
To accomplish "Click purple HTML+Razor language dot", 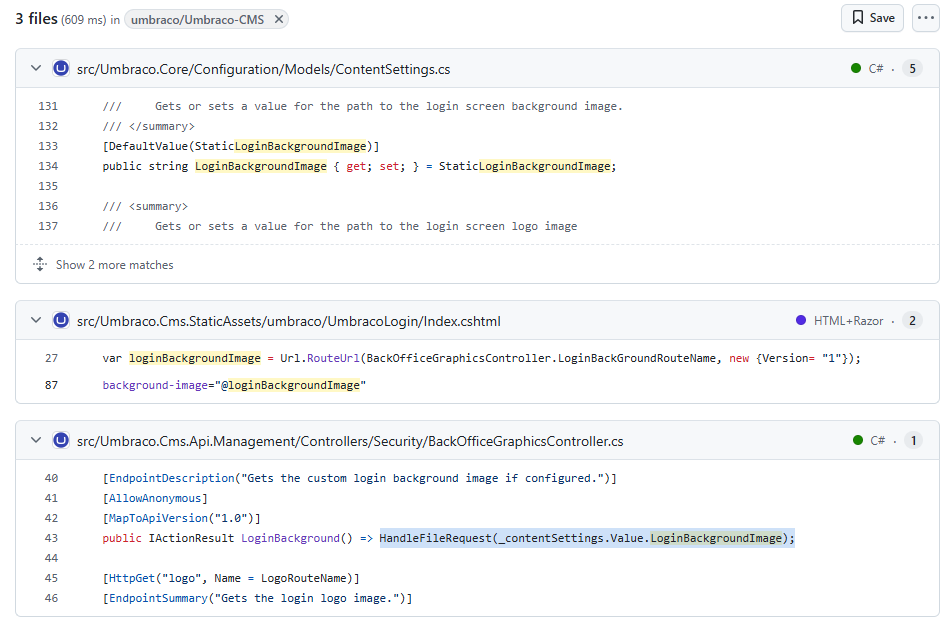I will [x=801, y=321].
